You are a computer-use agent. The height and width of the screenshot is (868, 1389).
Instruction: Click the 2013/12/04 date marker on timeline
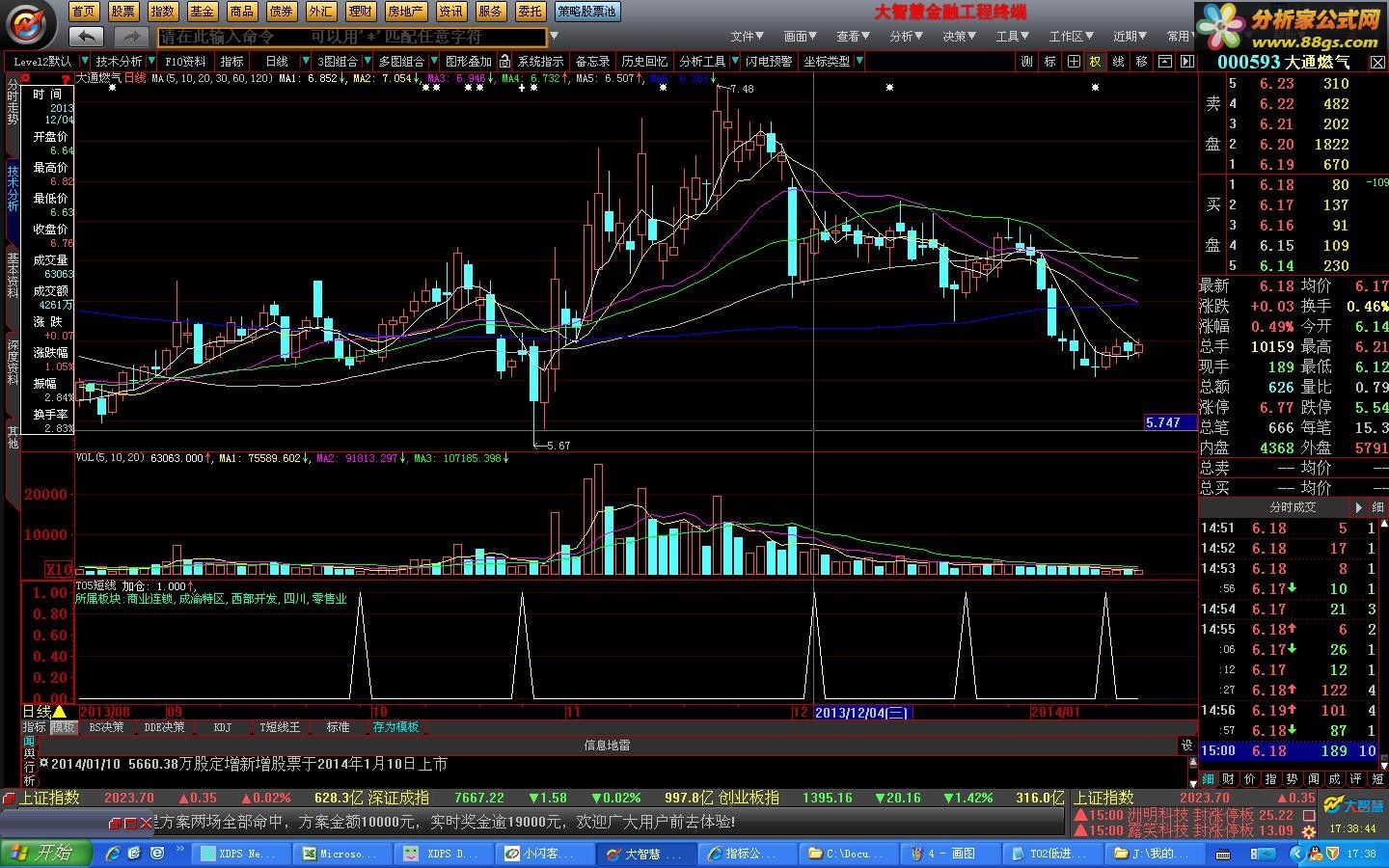point(861,713)
